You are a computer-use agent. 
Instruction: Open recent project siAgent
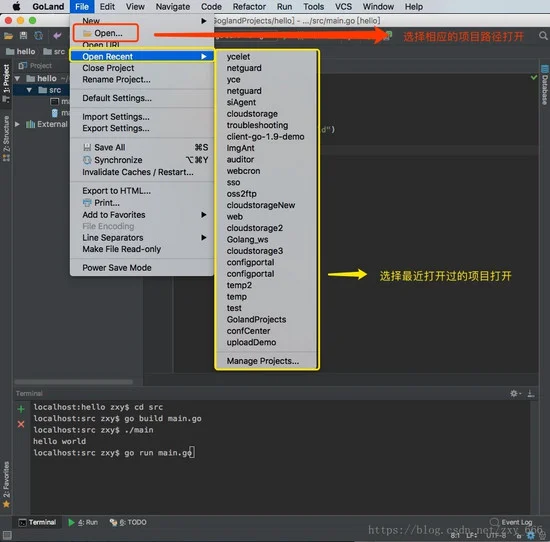[x=267, y=102]
